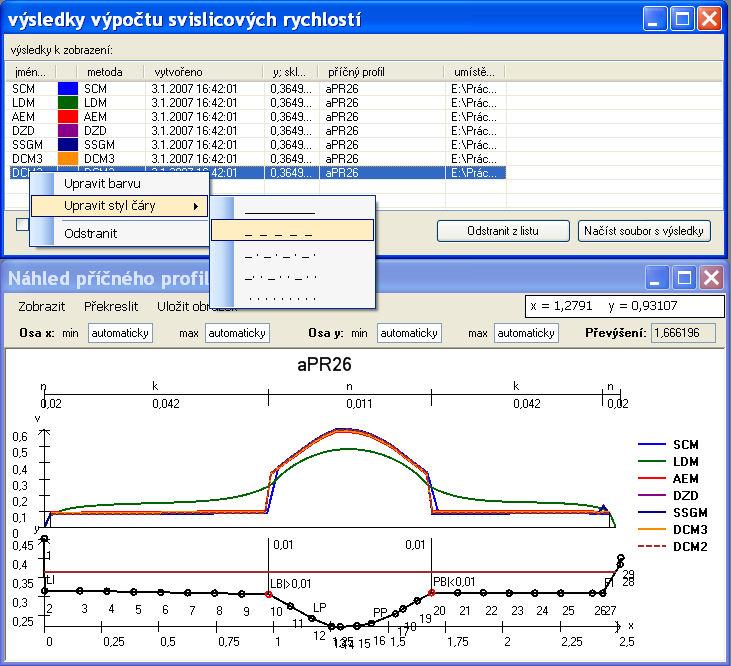Select the DCM3 row in results list
Screen dimensions: 731x666
pyautogui.click(x=258, y=158)
